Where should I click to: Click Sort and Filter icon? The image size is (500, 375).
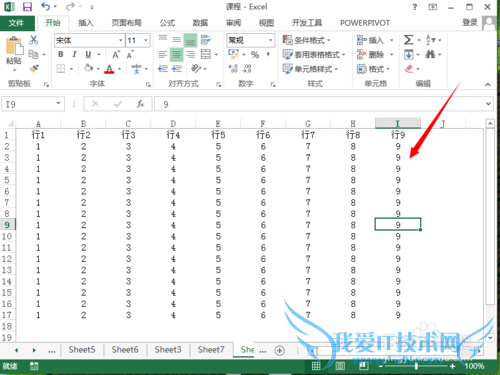click(x=430, y=40)
